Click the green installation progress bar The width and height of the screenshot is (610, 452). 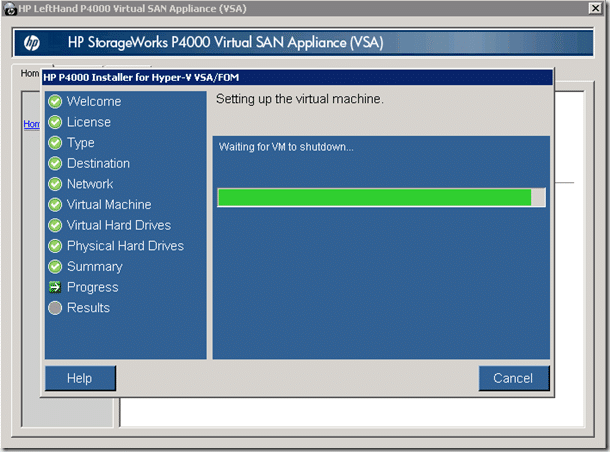coord(381,197)
